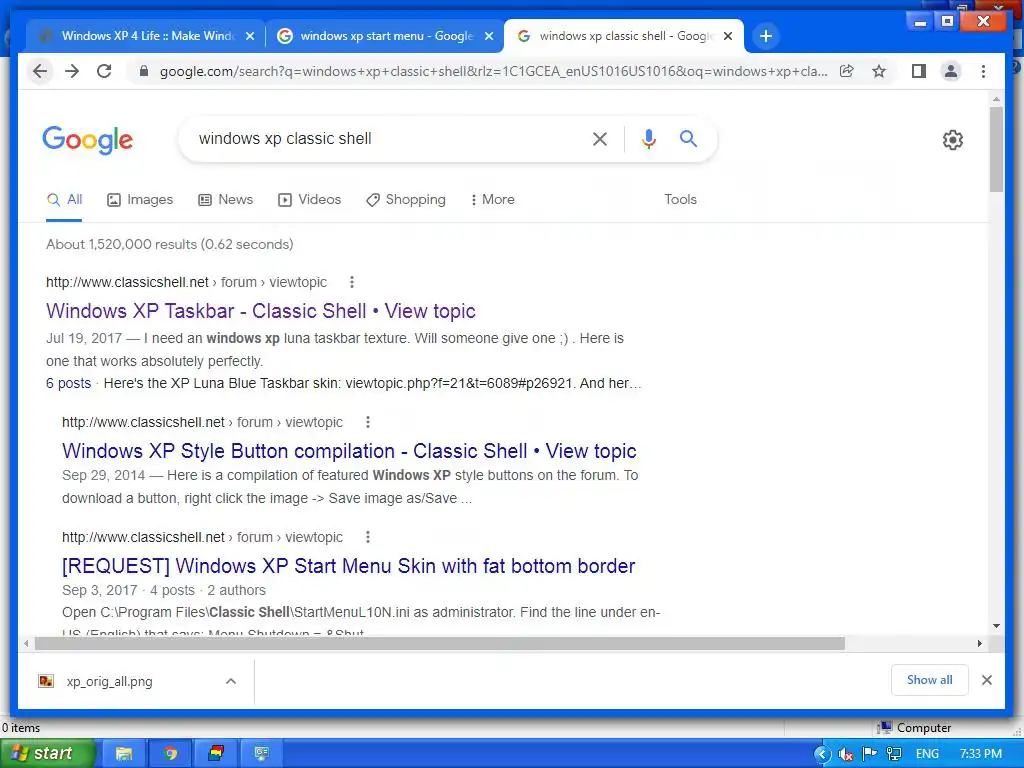Open the Chrome profile menu
This screenshot has height=768, width=1024.
pos(951,71)
